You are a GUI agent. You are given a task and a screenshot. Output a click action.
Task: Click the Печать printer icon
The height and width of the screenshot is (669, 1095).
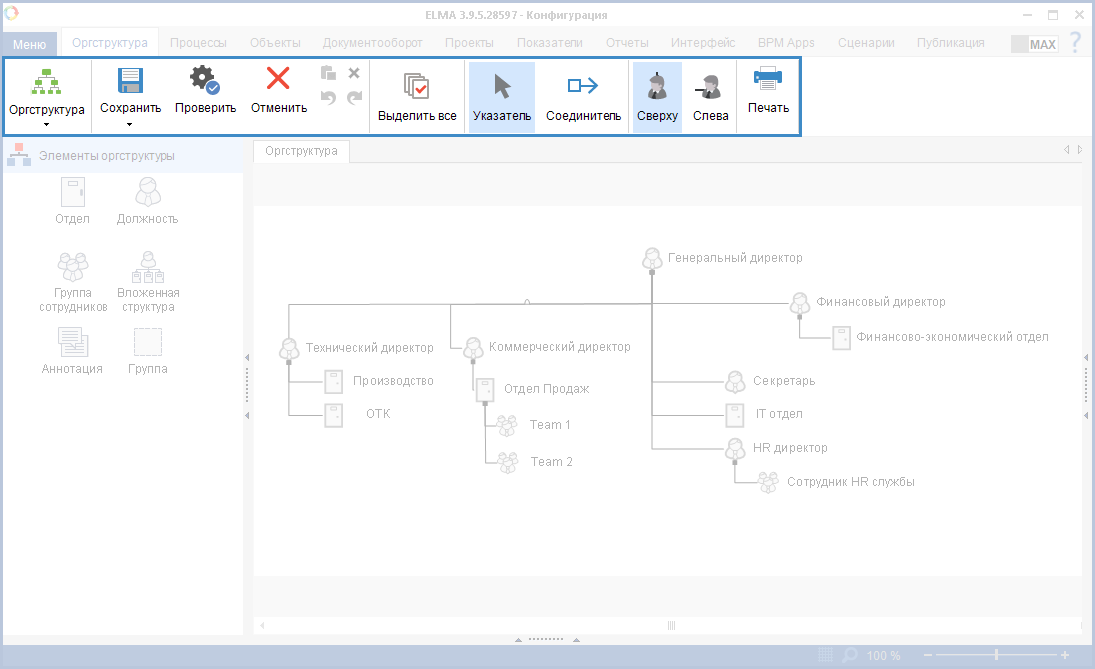[x=768, y=80]
